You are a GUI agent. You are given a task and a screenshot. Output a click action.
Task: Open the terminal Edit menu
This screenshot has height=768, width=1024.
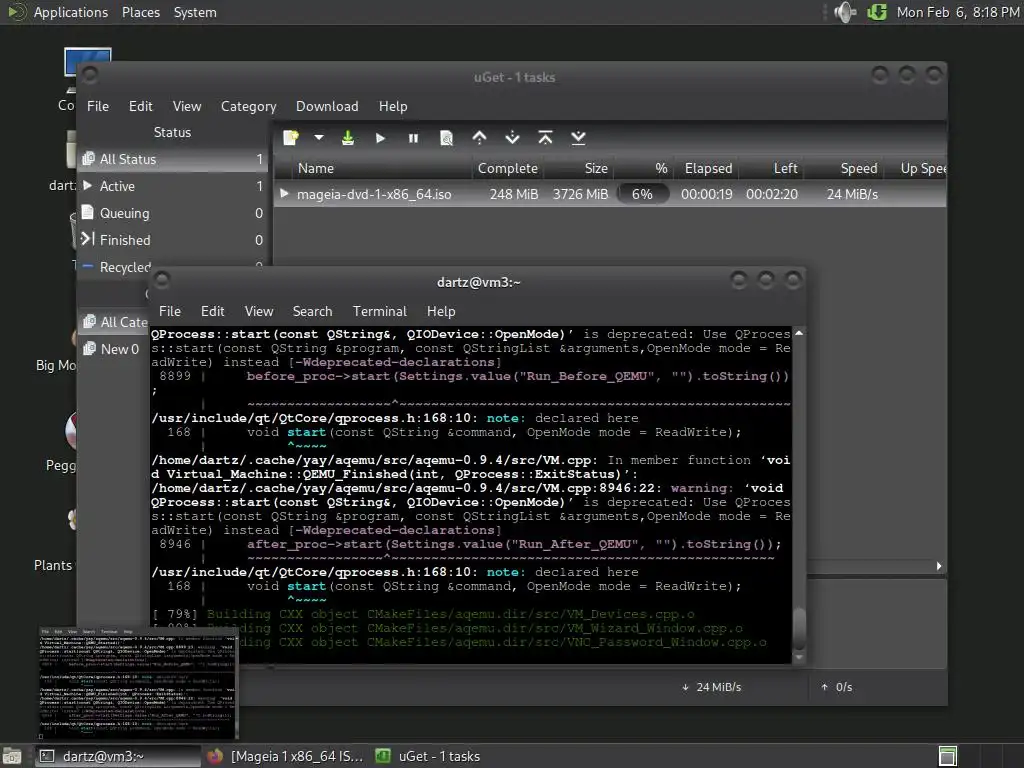pyautogui.click(x=212, y=312)
